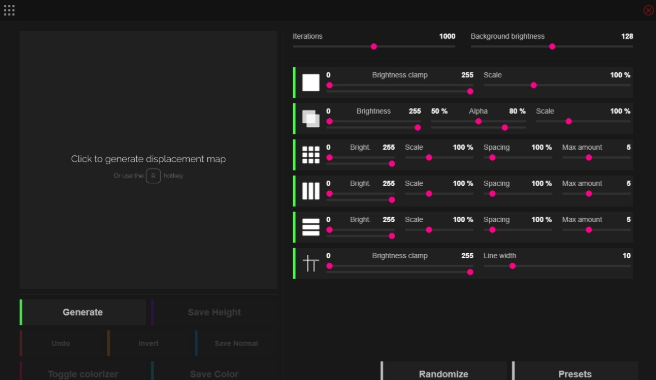The height and width of the screenshot is (380, 656).
Task: Click the red close circle icon
Action: pos(648,10)
